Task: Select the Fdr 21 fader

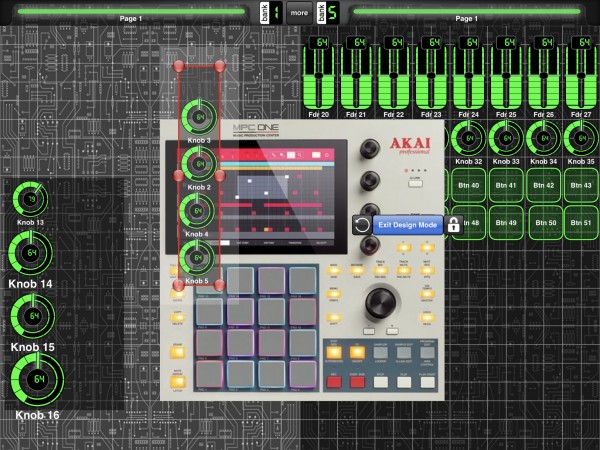Action: [x=356, y=73]
